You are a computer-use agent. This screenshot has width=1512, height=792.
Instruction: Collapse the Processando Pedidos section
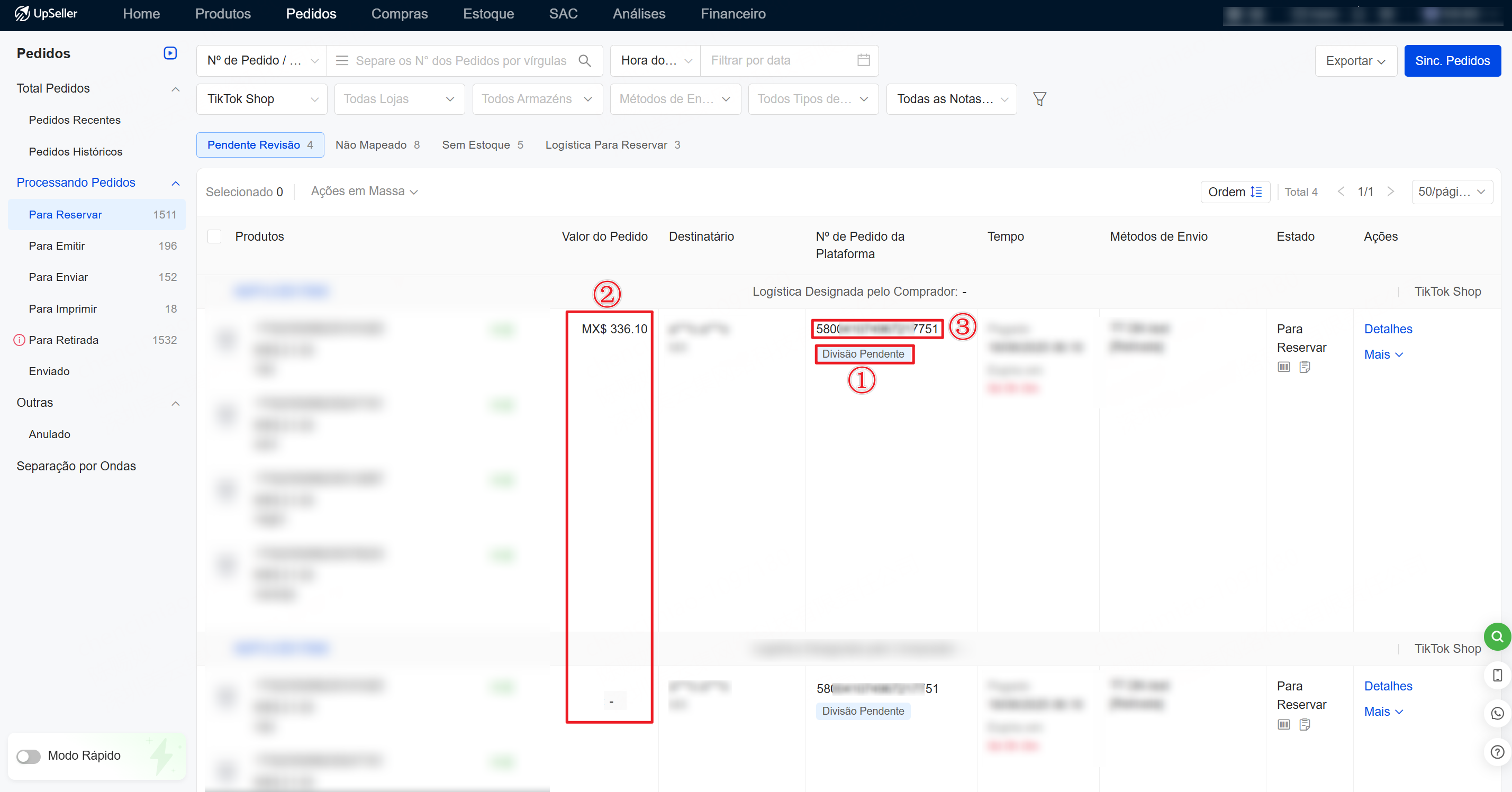(x=176, y=183)
